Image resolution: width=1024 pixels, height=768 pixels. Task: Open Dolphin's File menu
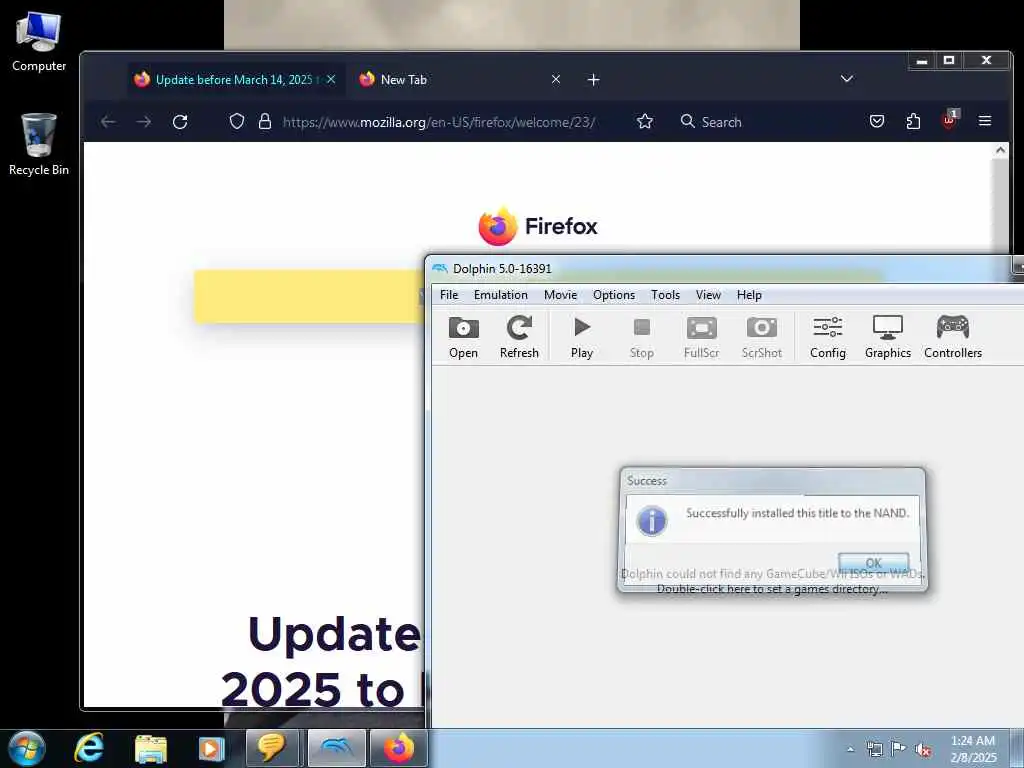(x=449, y=295)
